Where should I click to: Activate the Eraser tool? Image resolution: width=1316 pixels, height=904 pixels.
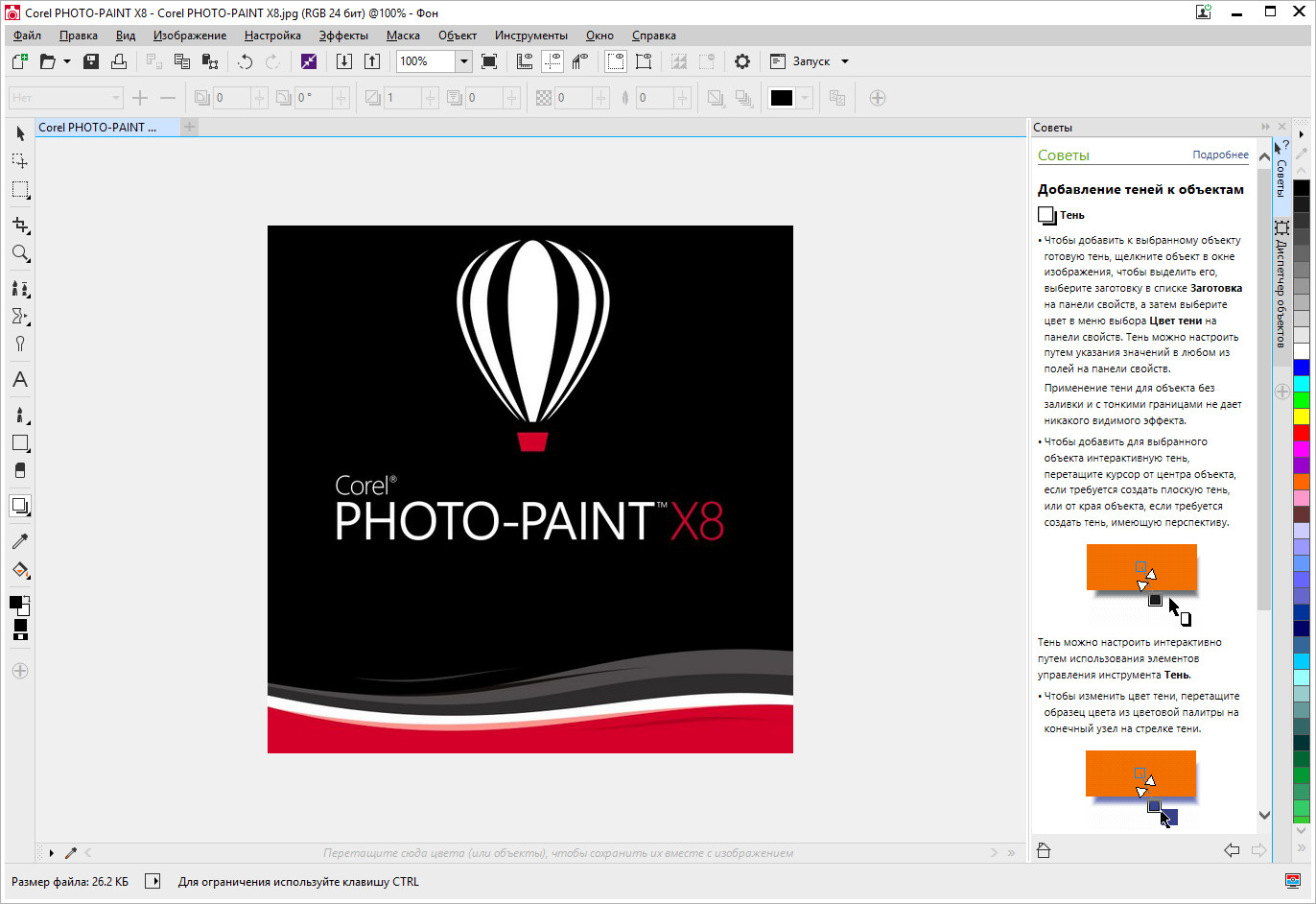click(20, 471)
